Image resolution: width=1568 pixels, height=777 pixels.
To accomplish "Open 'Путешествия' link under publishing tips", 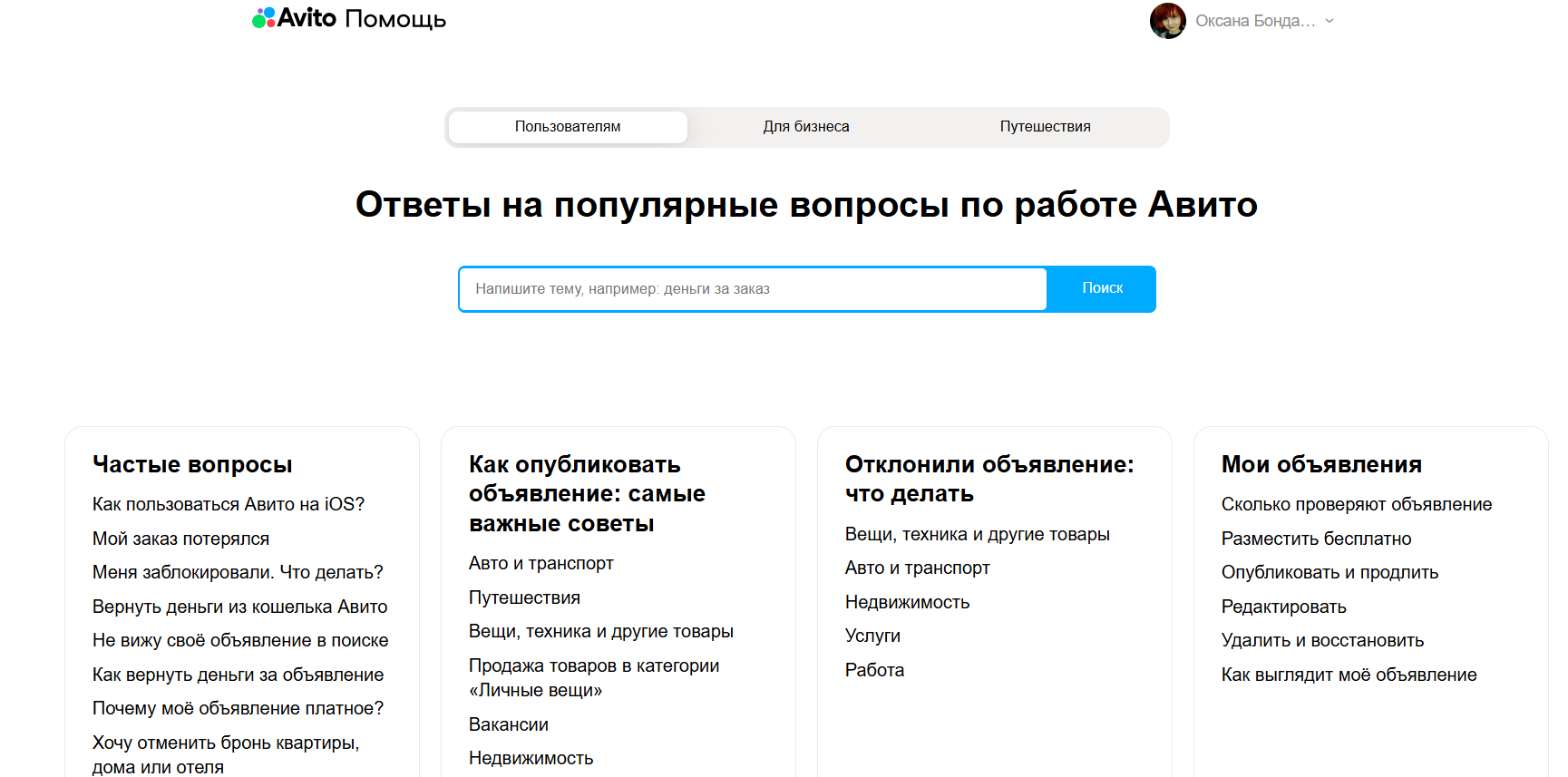I will tap(524, 597).
